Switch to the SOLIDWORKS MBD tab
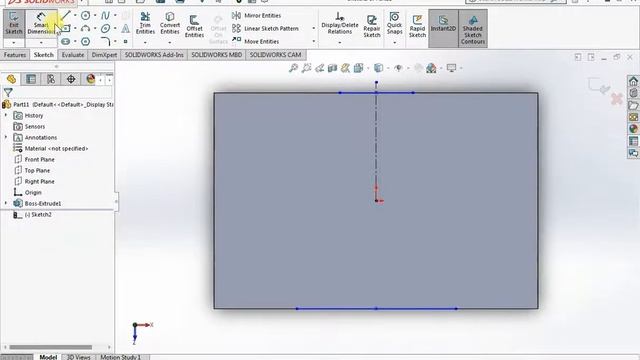This screenshot has height=360, width=640. point(216,55)
